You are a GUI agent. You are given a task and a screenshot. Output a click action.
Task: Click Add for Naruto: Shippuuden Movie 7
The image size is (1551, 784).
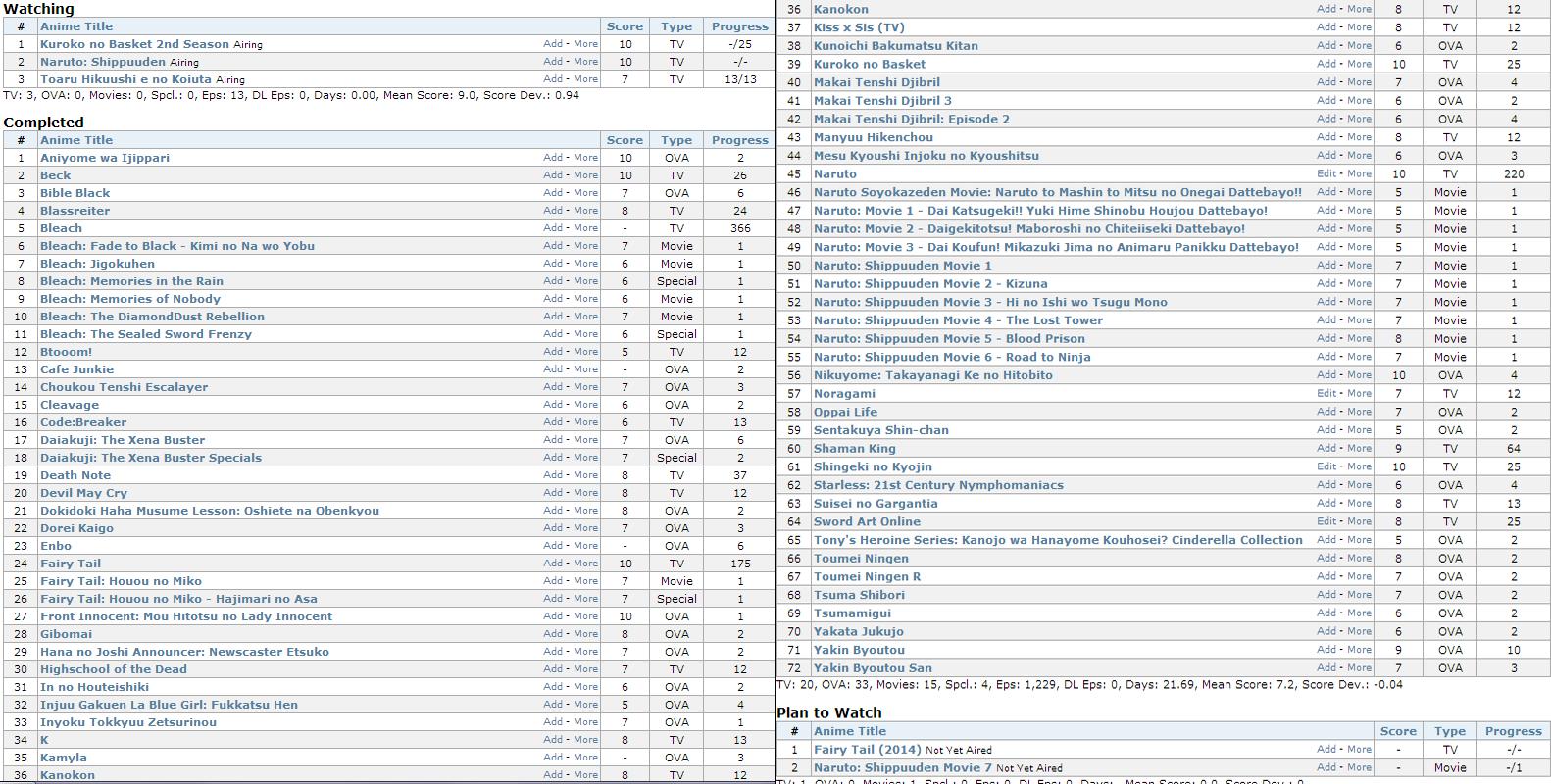1326,767
